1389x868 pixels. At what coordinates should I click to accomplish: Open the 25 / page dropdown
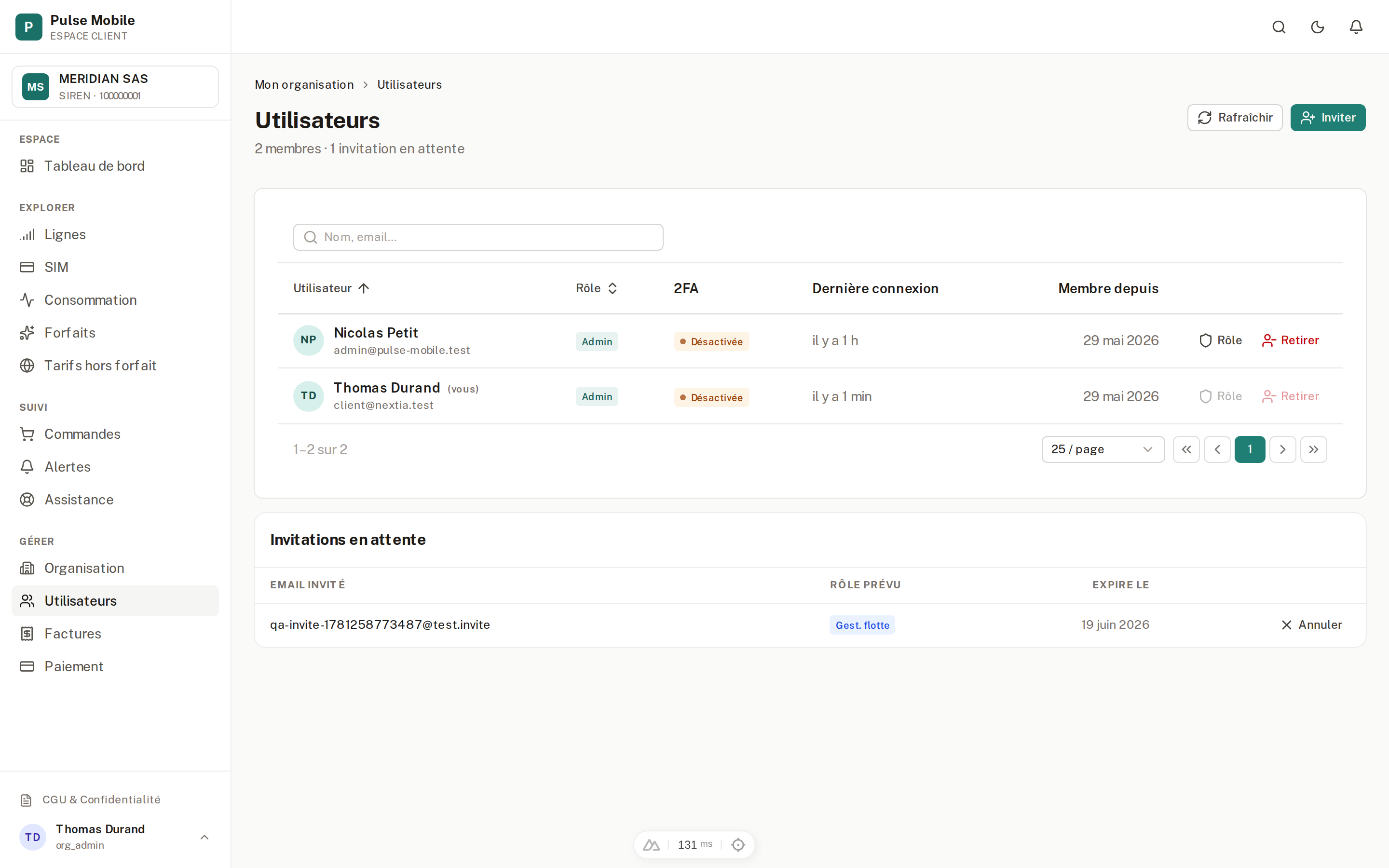click(1103, 449)
